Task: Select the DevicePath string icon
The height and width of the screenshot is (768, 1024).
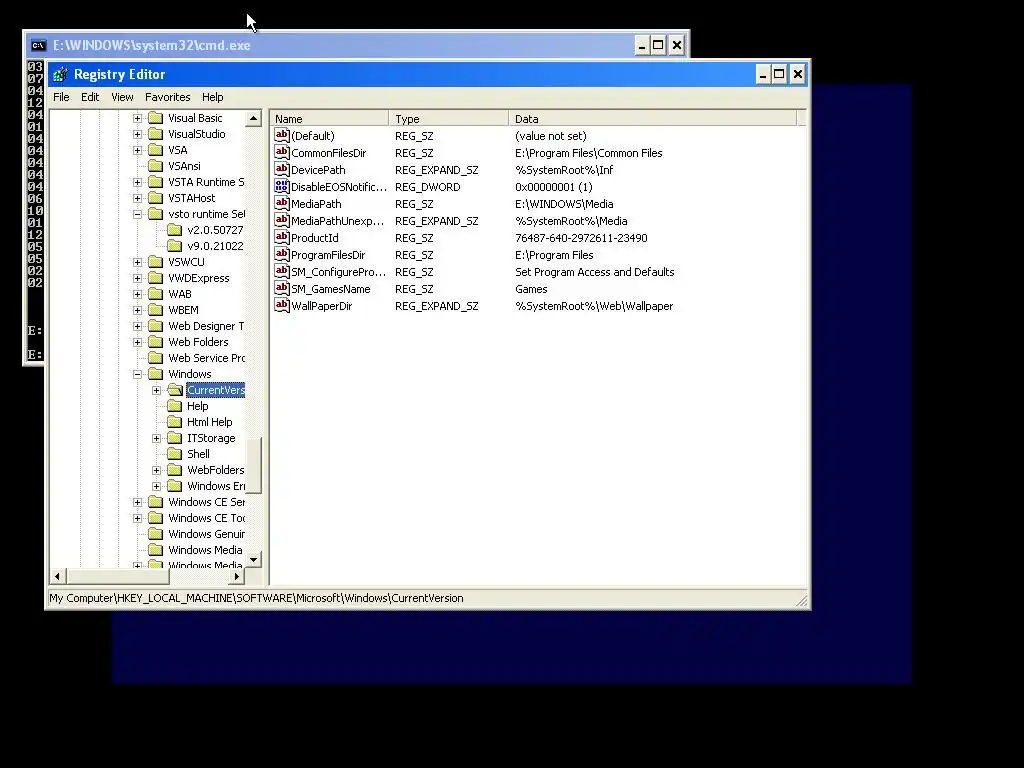Action: [281, 169]
